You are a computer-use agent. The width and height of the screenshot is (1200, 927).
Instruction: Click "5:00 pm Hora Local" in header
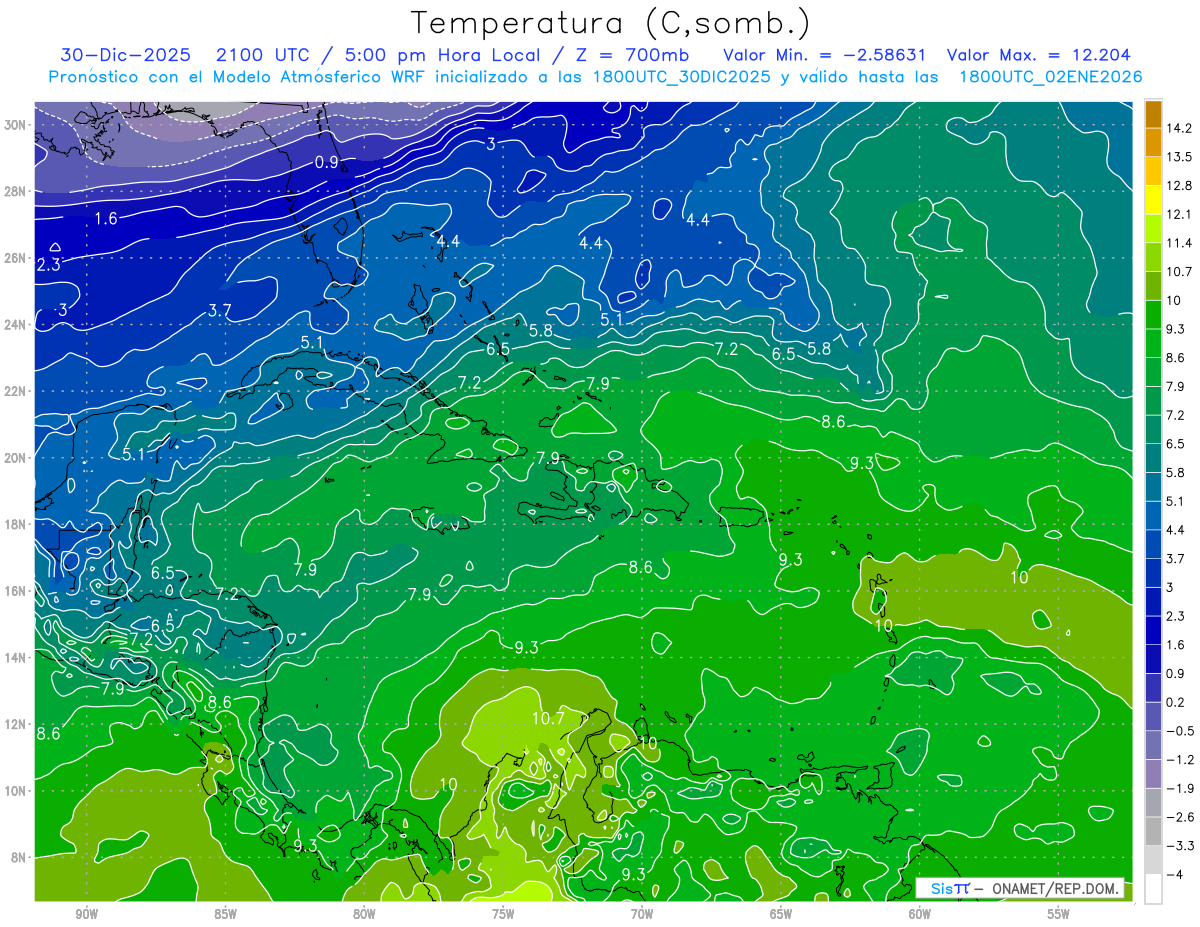point(442,55)
